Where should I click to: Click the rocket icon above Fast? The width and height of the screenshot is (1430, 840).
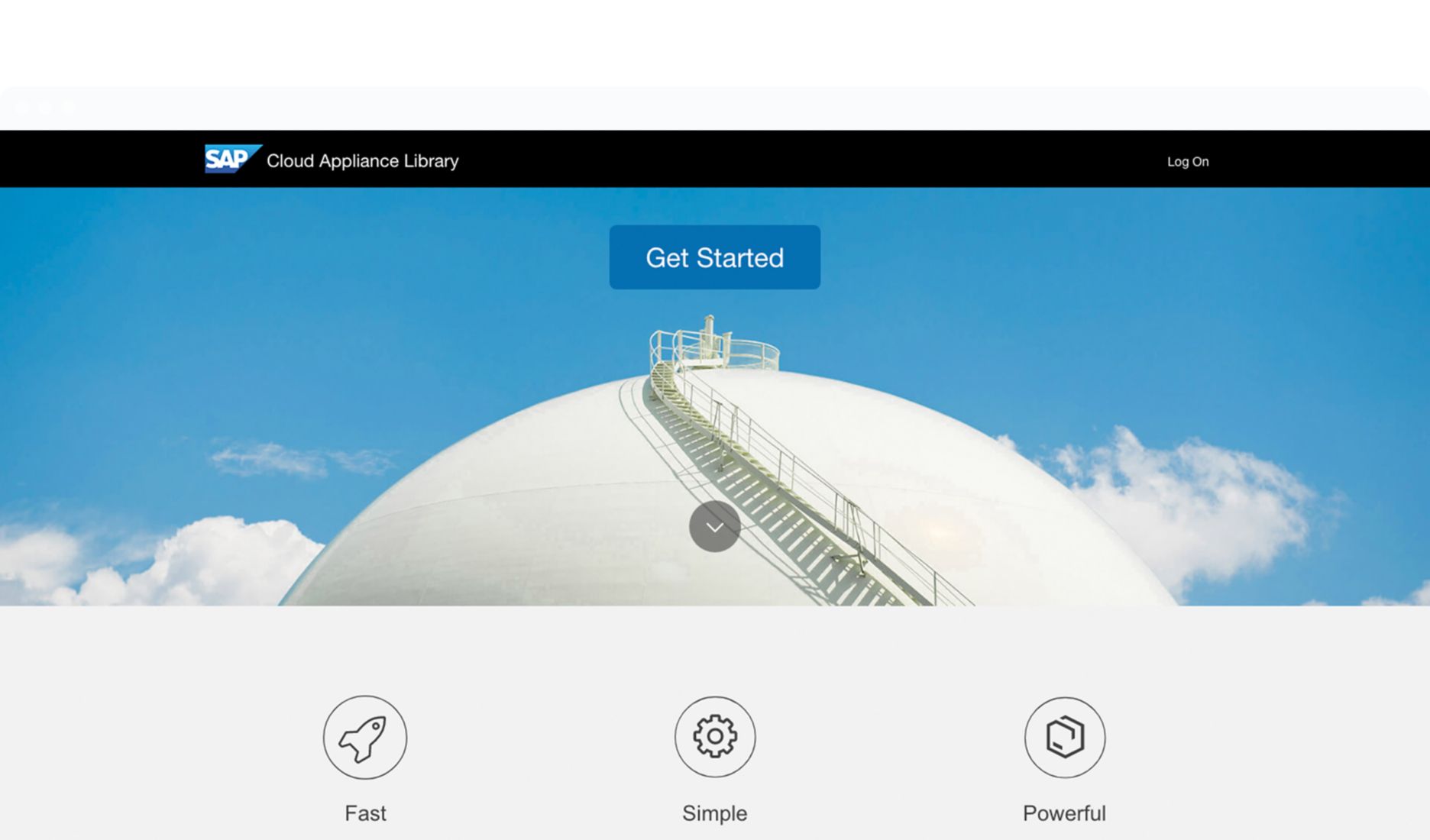click(x=364, y=737)
